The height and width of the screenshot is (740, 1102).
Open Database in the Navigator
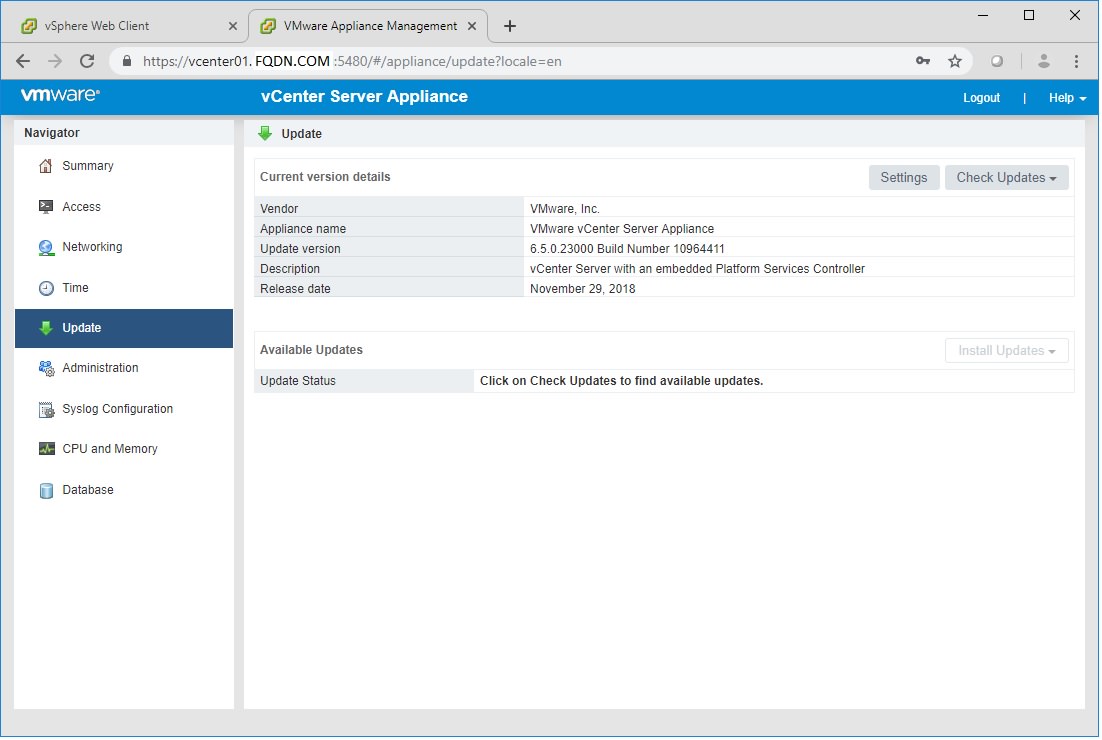click(x=124, y=491)
